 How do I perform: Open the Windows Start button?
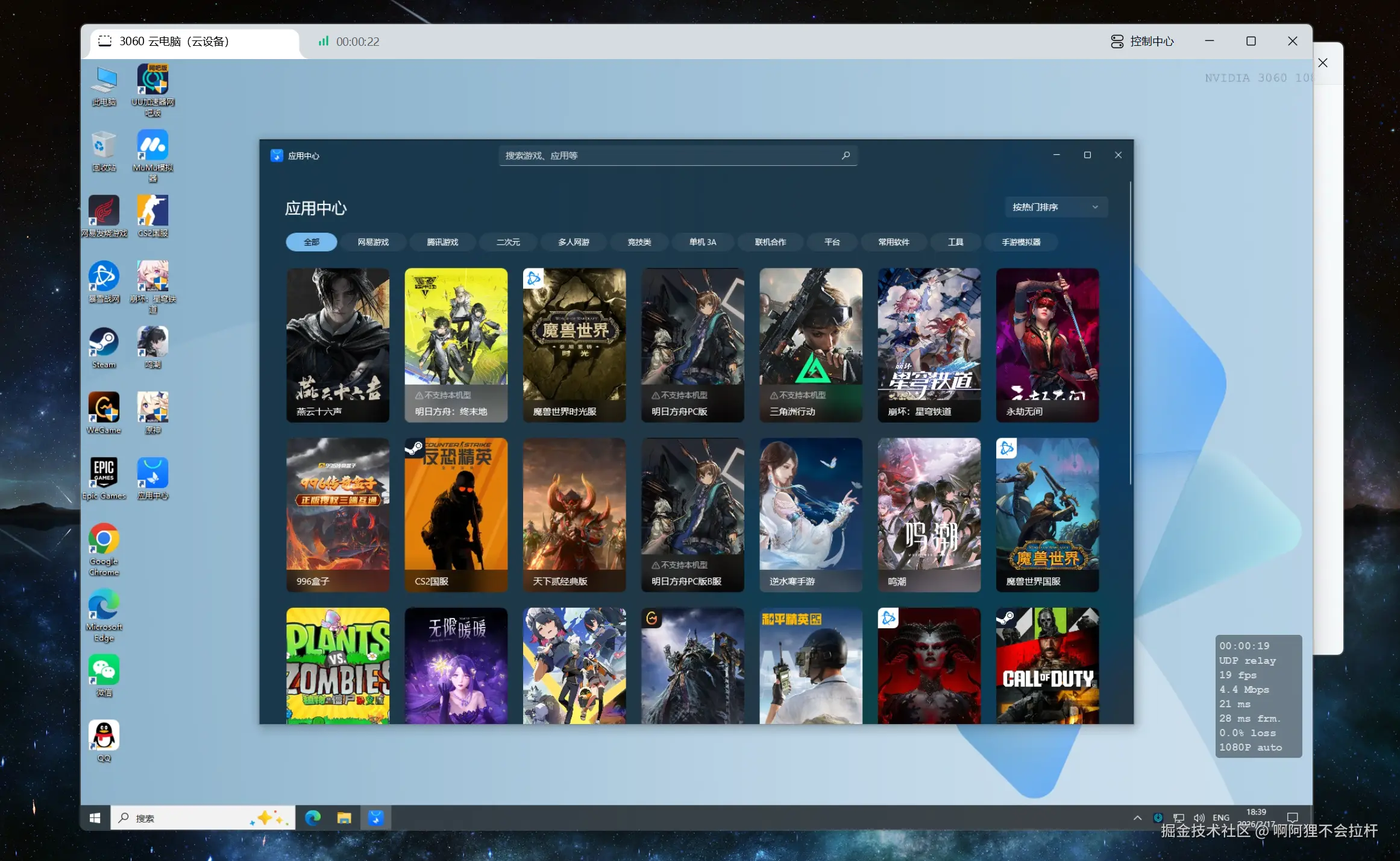[95, 818]
